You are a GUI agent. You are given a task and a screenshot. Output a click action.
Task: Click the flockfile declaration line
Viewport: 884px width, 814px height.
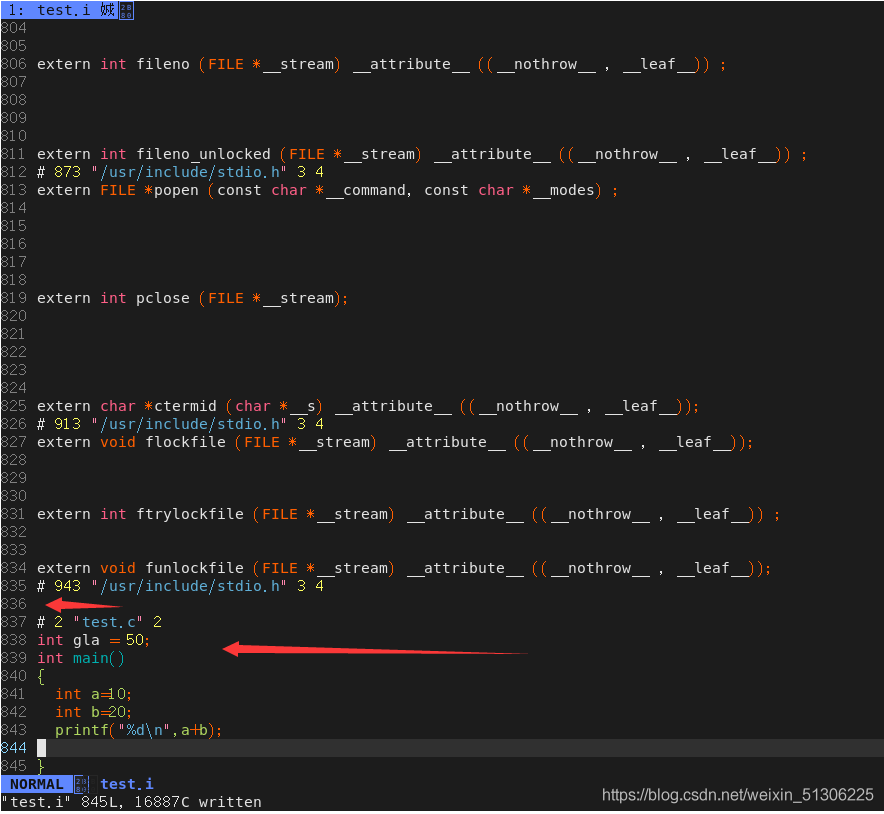[x=395, y=442]
